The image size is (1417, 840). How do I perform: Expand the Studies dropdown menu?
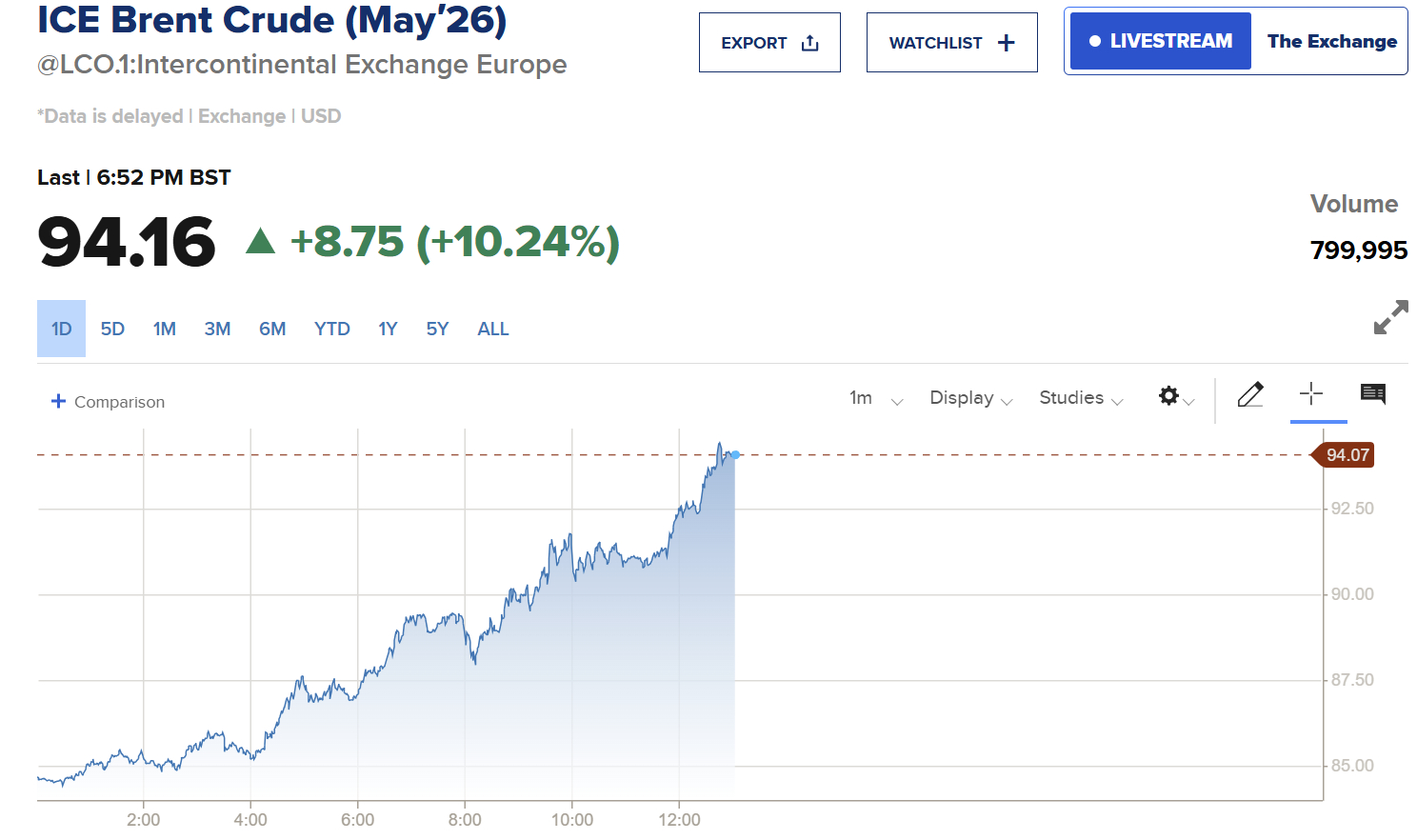tap(1081, 398)
